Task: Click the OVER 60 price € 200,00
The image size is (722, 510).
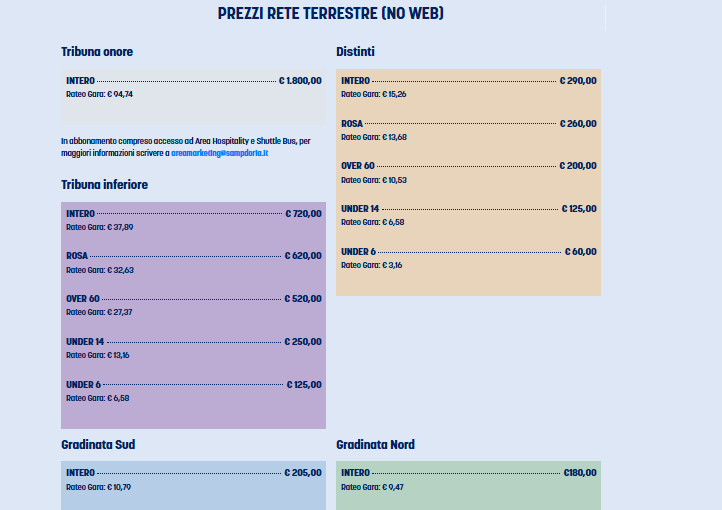Action: pos(578,166)
